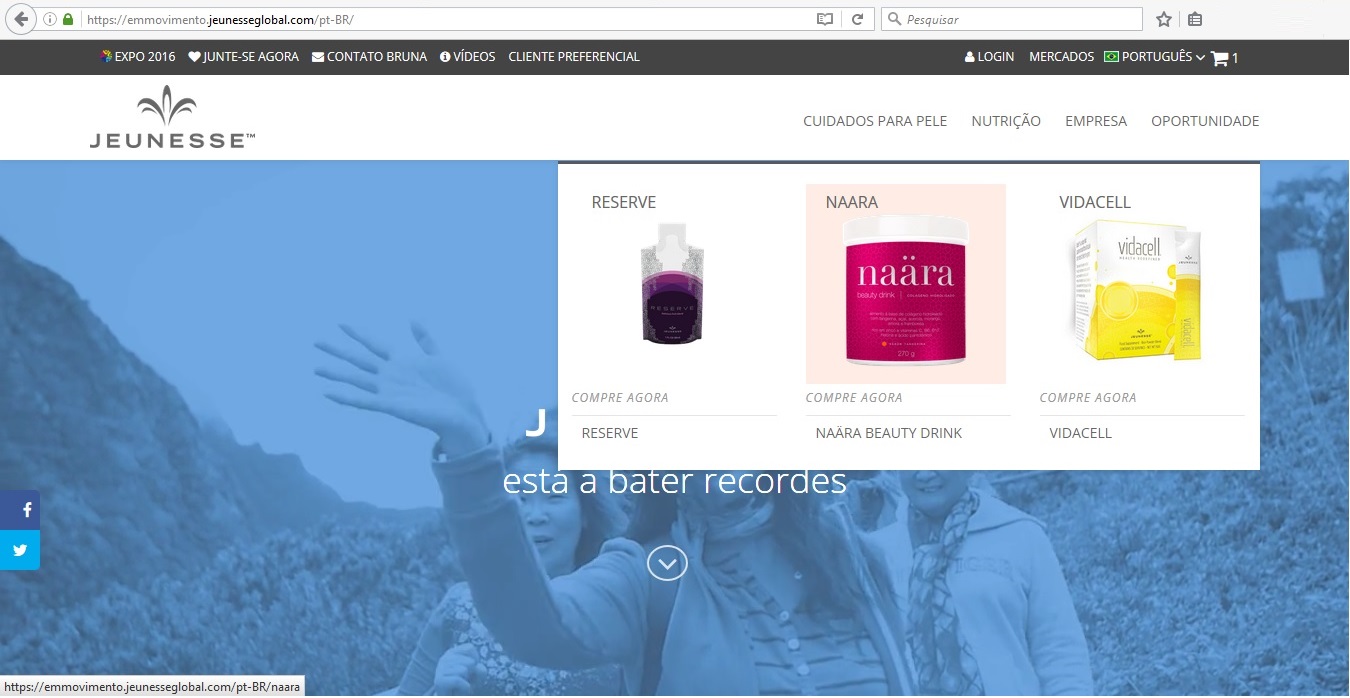Viewport: 1350px width, 698px height.
Task: Expand PORTUGUÊS language dropdown
Action: point(1154,57)
